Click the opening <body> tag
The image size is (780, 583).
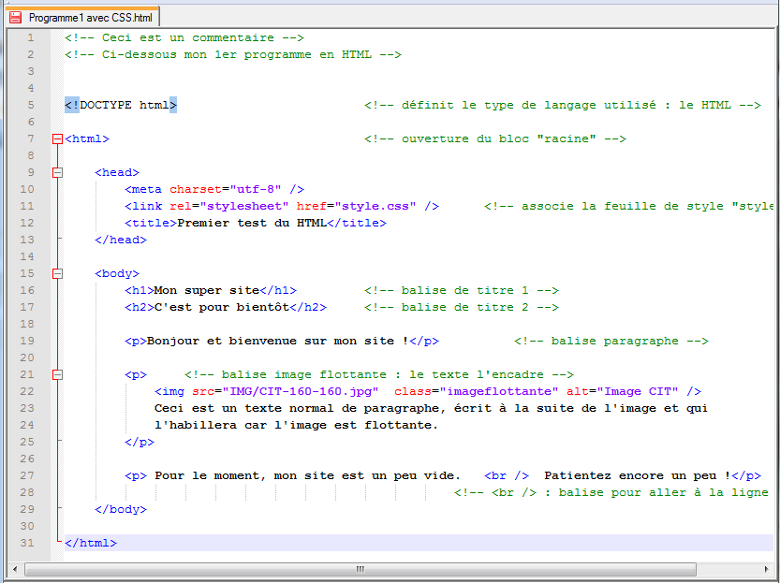coord(117,274)
